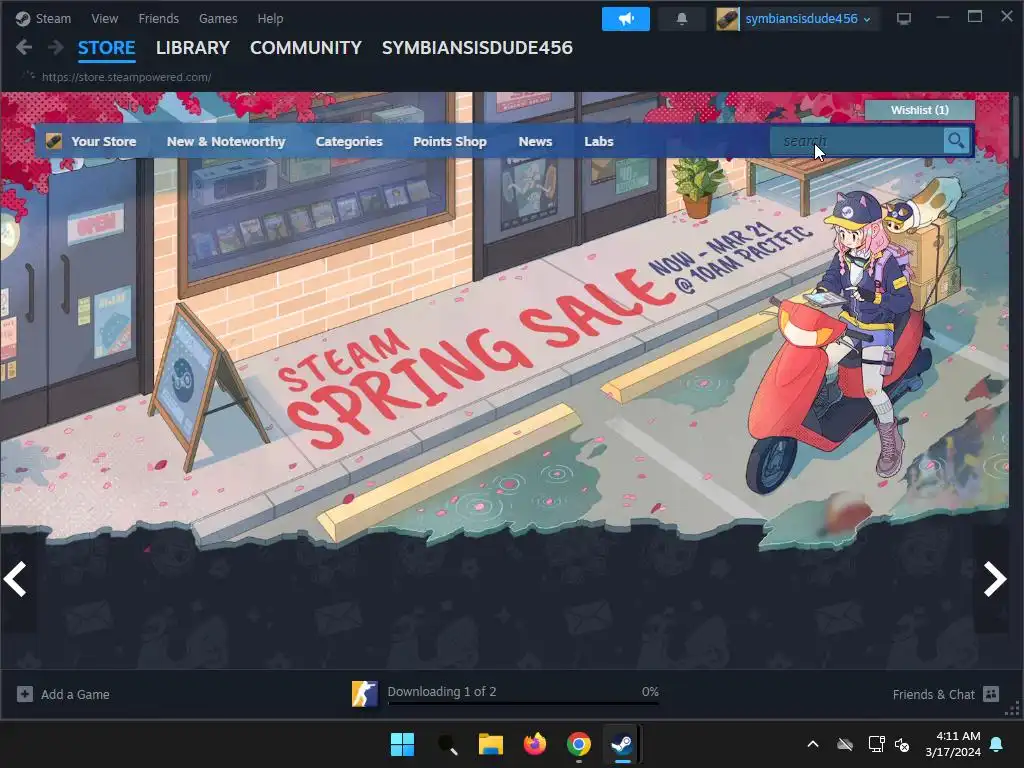Open Windows taskbar search
This screenshot has width=1024, height=768.
tap(447, 744)
